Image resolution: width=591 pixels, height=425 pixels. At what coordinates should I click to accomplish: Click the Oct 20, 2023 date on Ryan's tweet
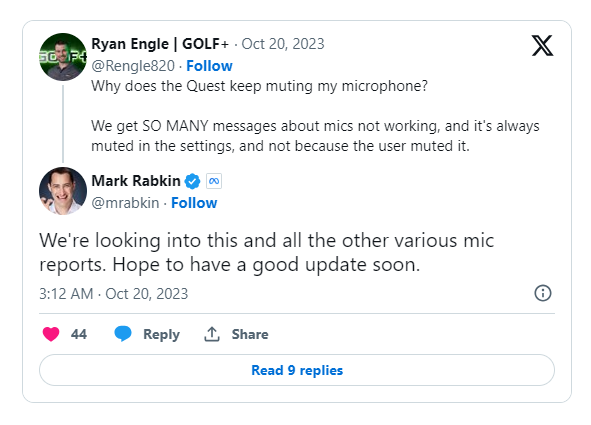(x=283, y=44)
